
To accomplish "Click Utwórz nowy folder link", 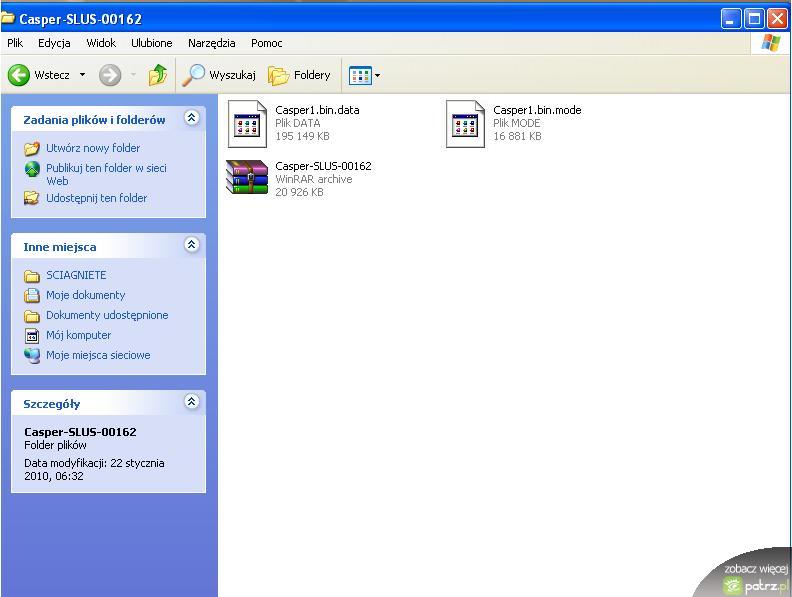I will click(93, 148).
